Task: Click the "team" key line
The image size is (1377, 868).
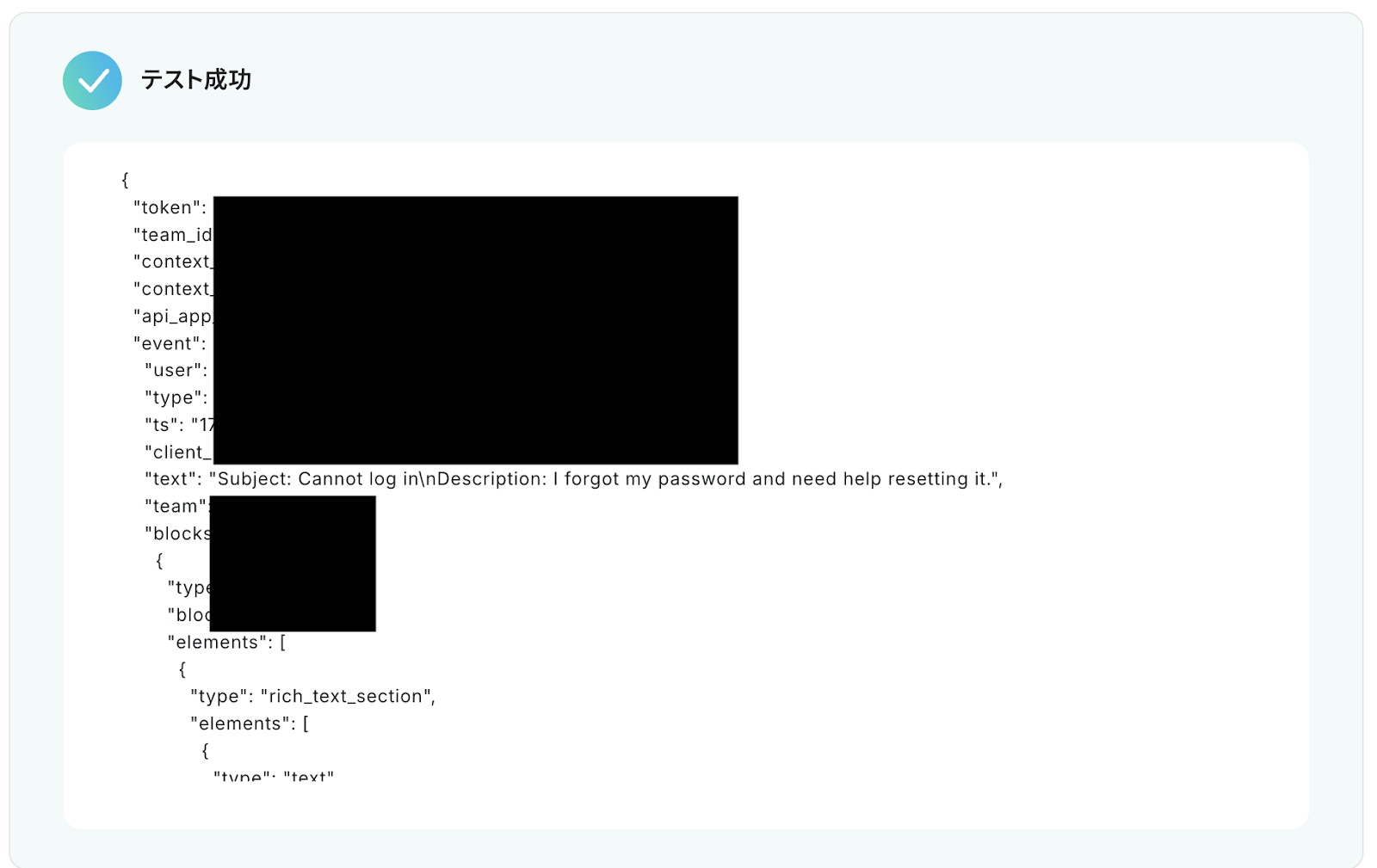Action: (x=177, y=507)
